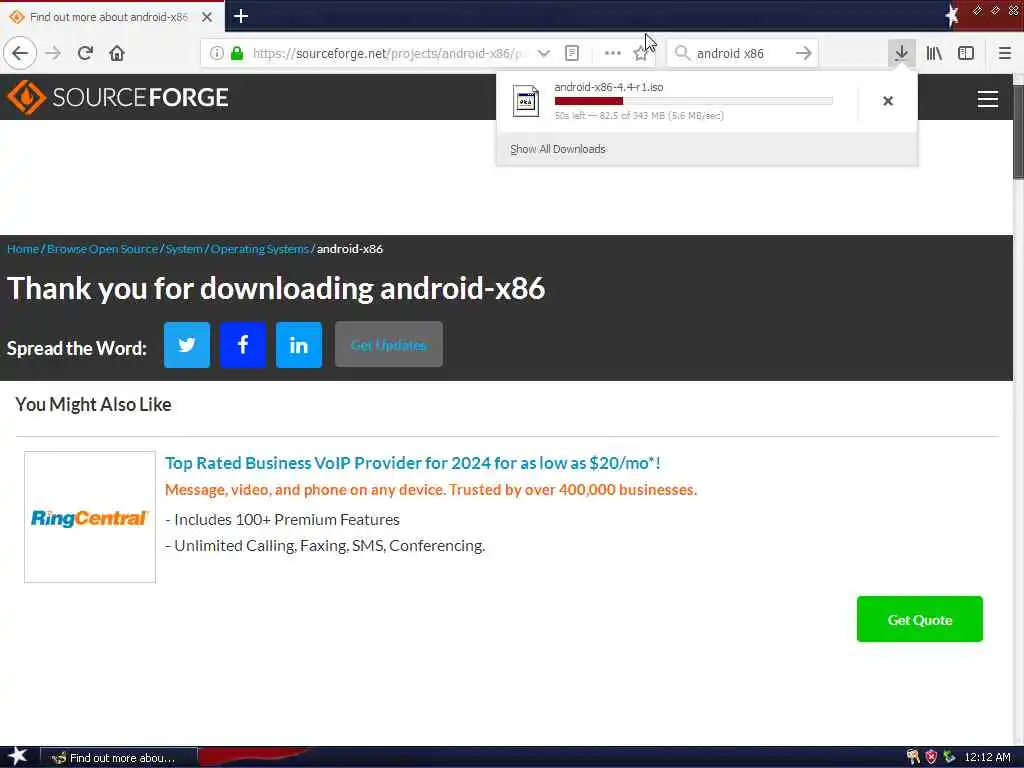Click the Get Updates button

(x=389, y=345)
